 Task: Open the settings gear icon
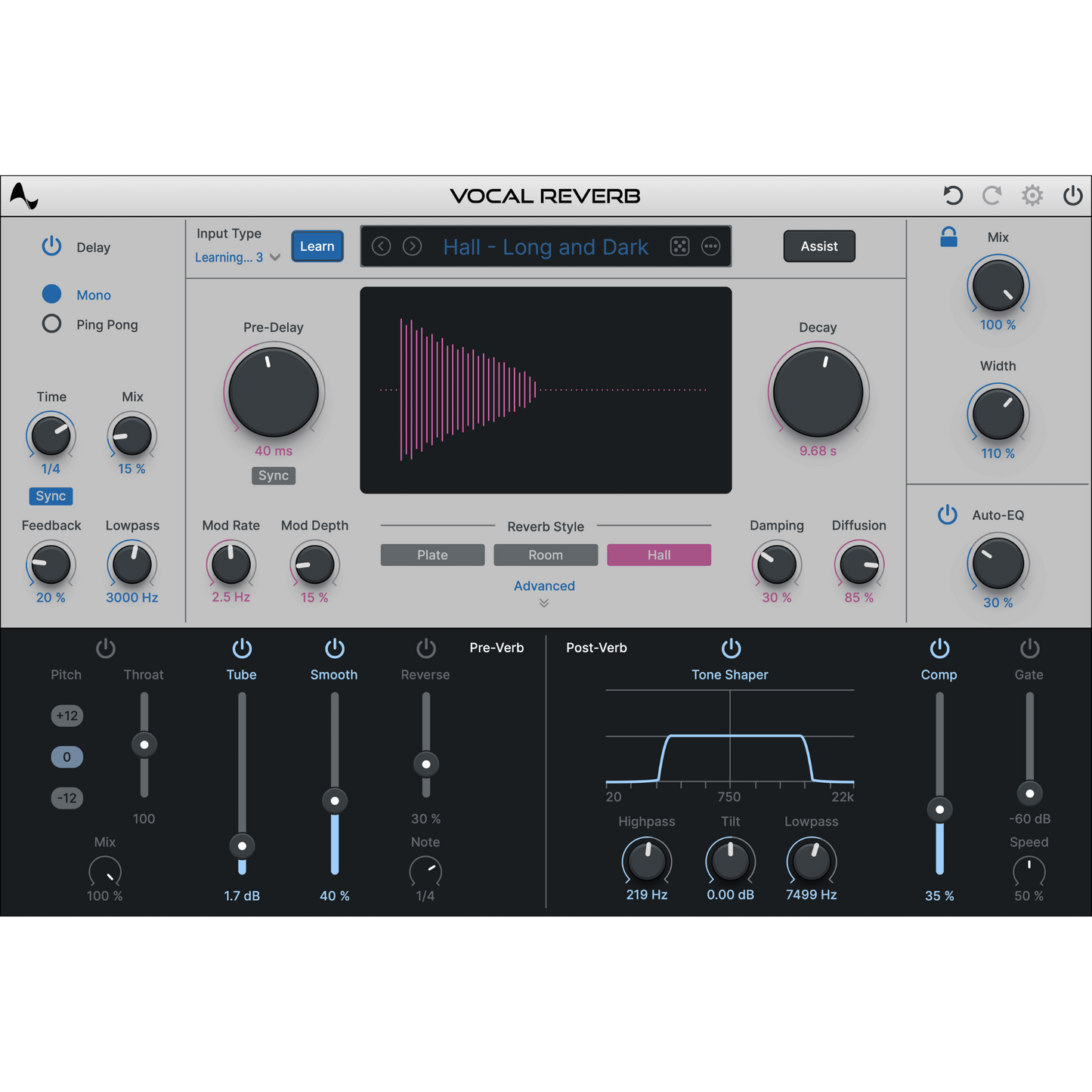pos(1032,195)
